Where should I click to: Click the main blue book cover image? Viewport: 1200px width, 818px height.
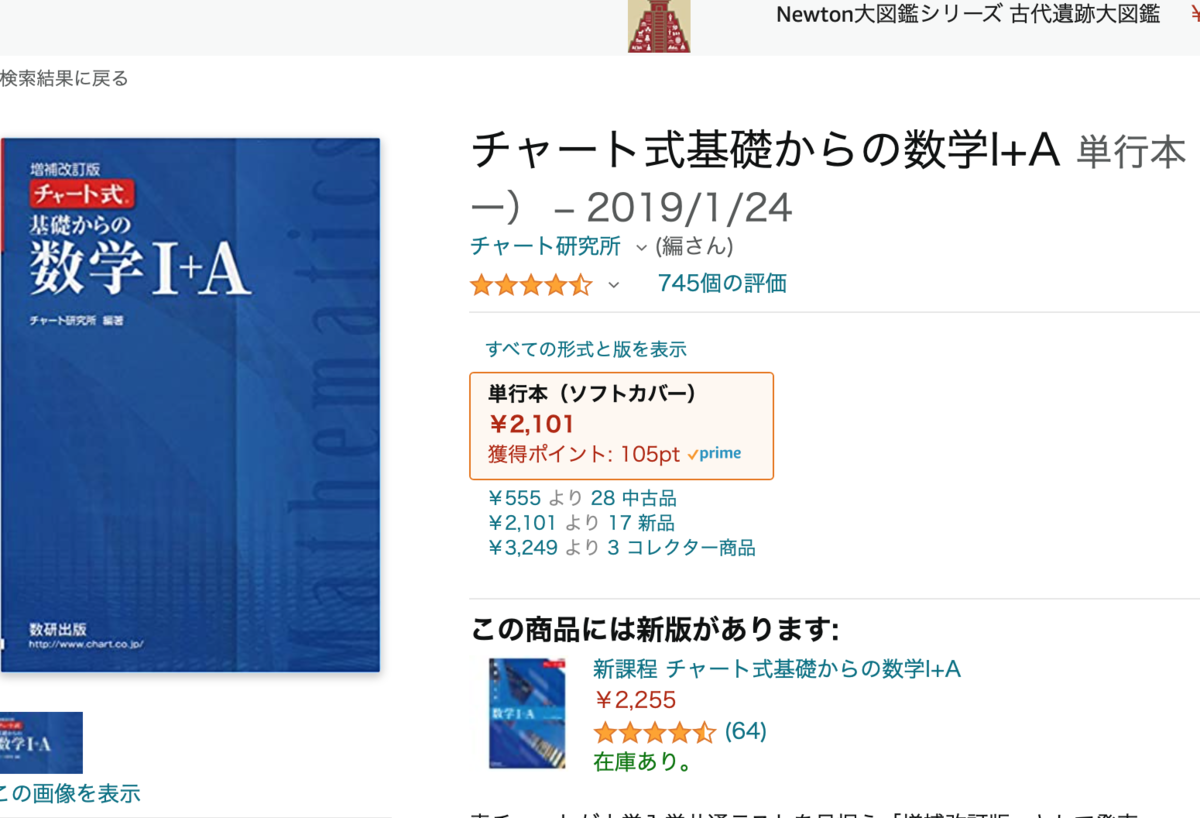190,405
